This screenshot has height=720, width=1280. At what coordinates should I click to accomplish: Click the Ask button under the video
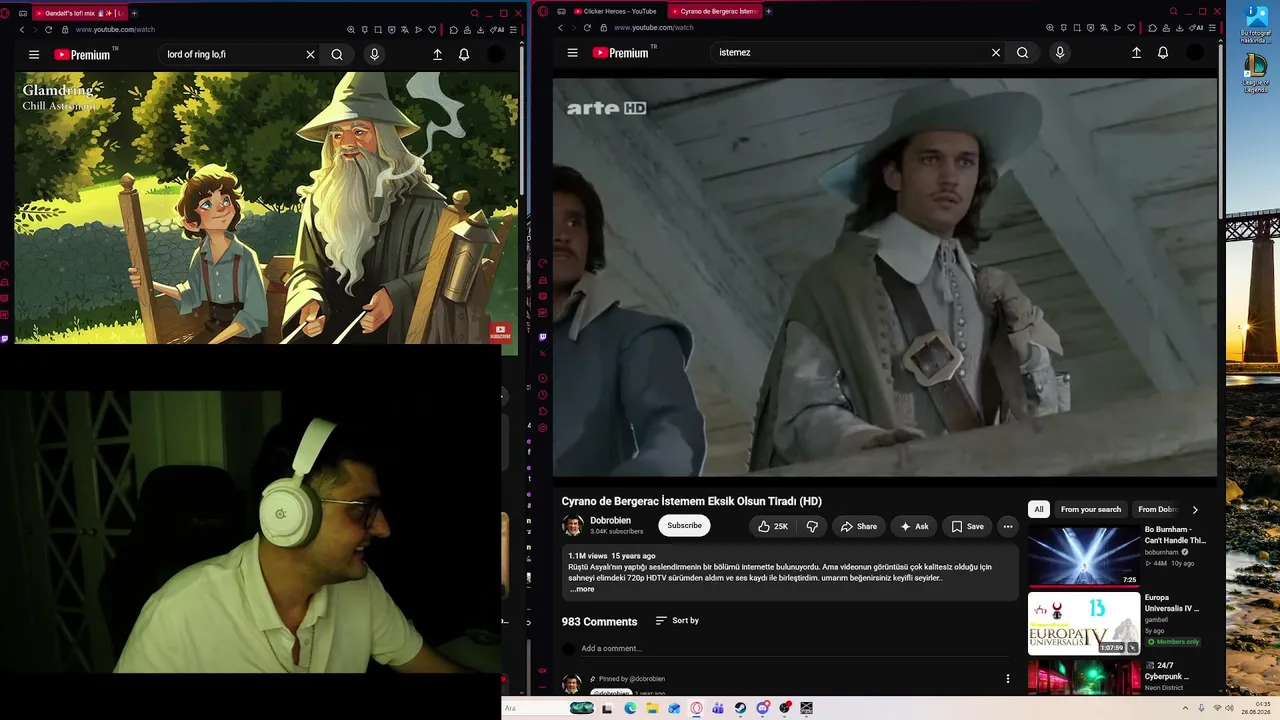914,526
